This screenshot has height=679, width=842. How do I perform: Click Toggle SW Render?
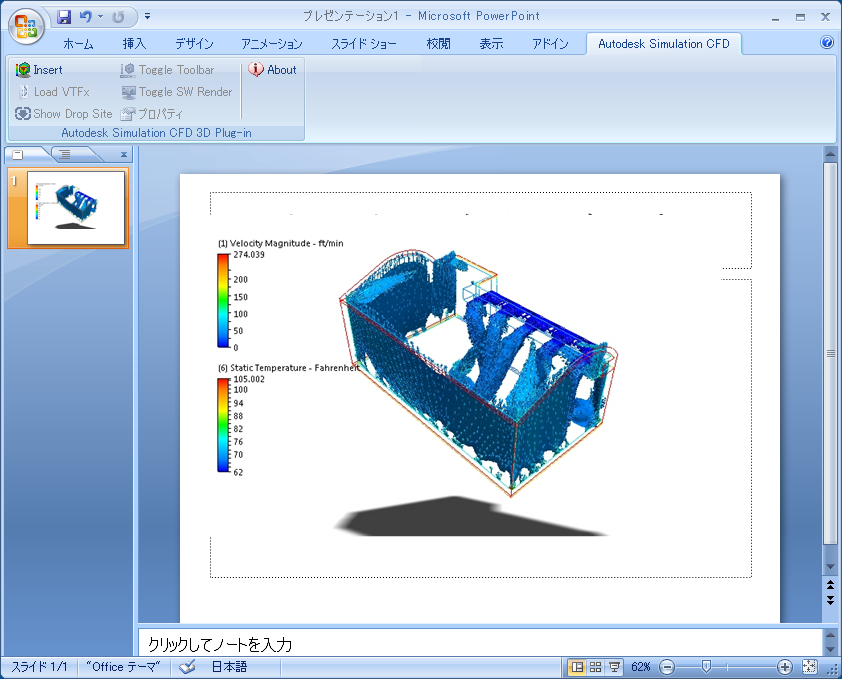pos(177,92)
